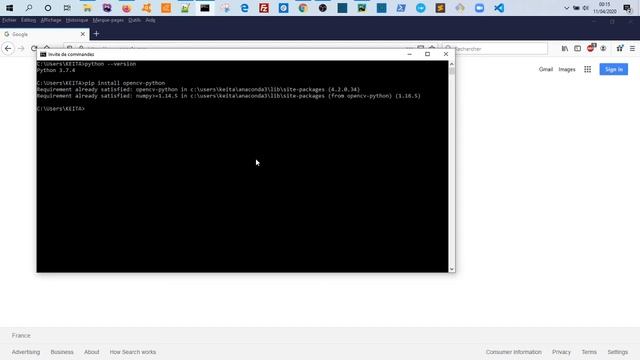Open Images link on Google page
Image resolution: width=640 pixels, height=360 pixels.
(567, 69)
